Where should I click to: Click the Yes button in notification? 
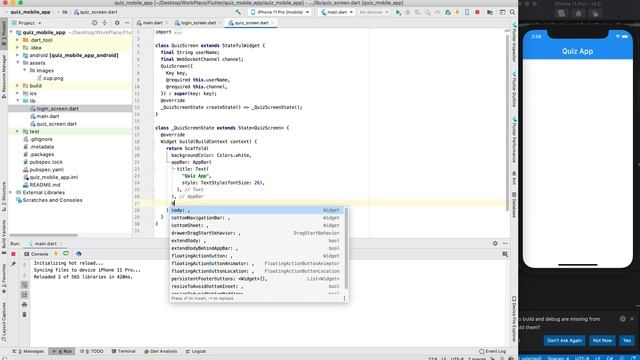click(627, 340)
